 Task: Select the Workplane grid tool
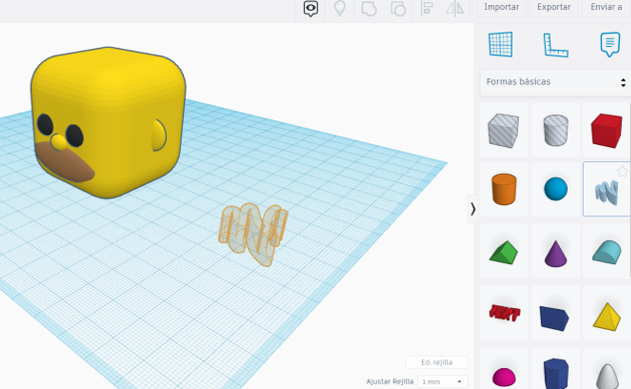(501, 44)
